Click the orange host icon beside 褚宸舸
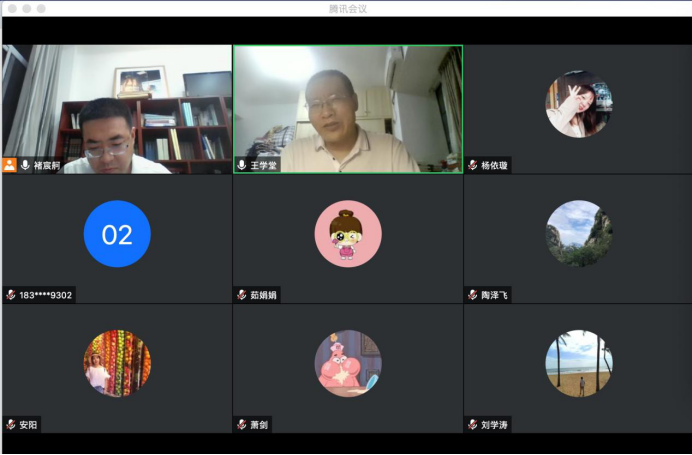 [x=10, y=165]
